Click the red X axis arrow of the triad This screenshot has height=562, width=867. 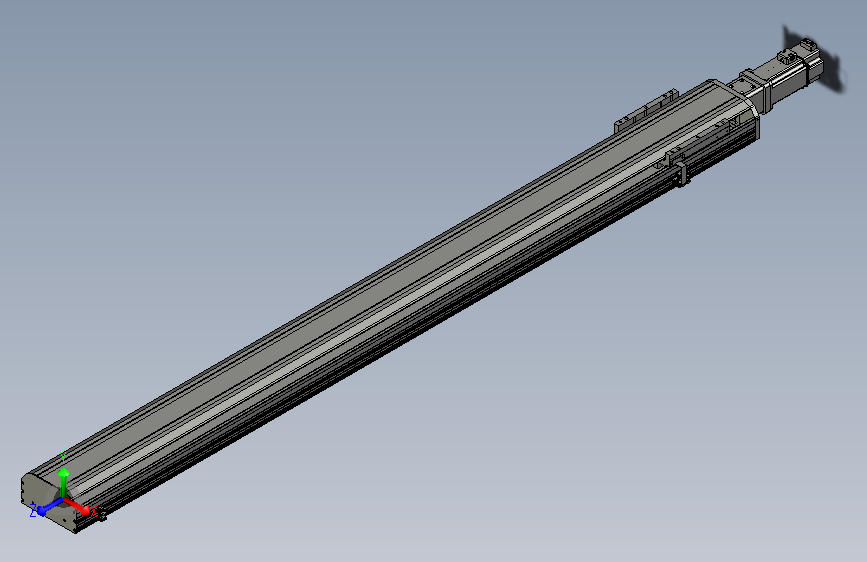78,506
